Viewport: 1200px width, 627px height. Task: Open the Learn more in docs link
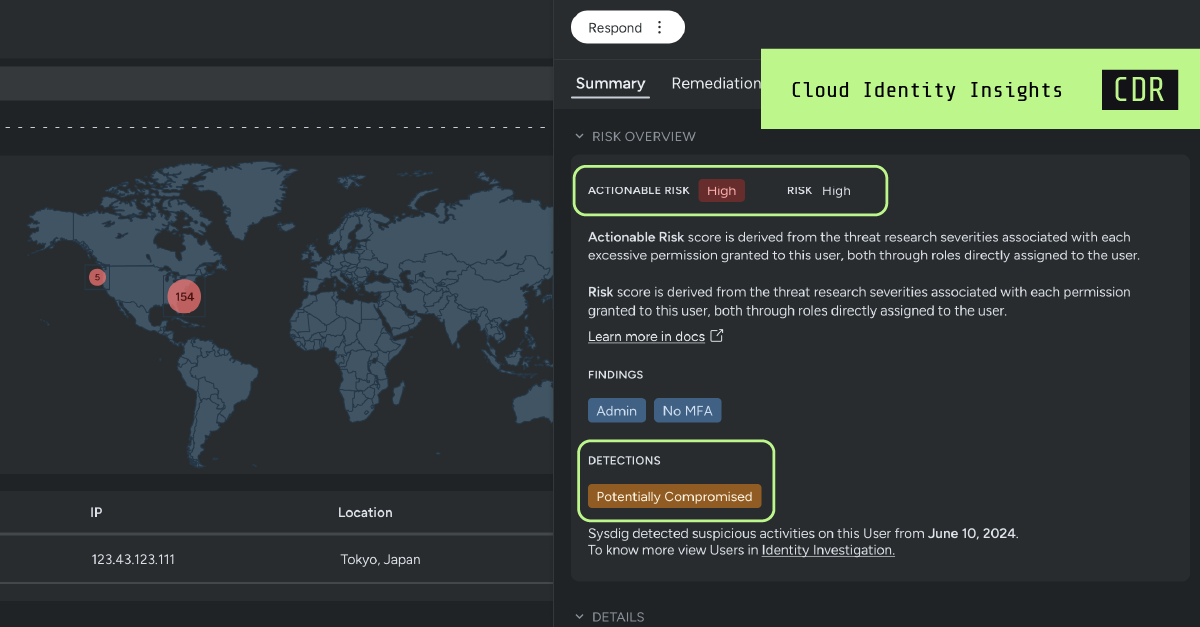coord(645,335)
